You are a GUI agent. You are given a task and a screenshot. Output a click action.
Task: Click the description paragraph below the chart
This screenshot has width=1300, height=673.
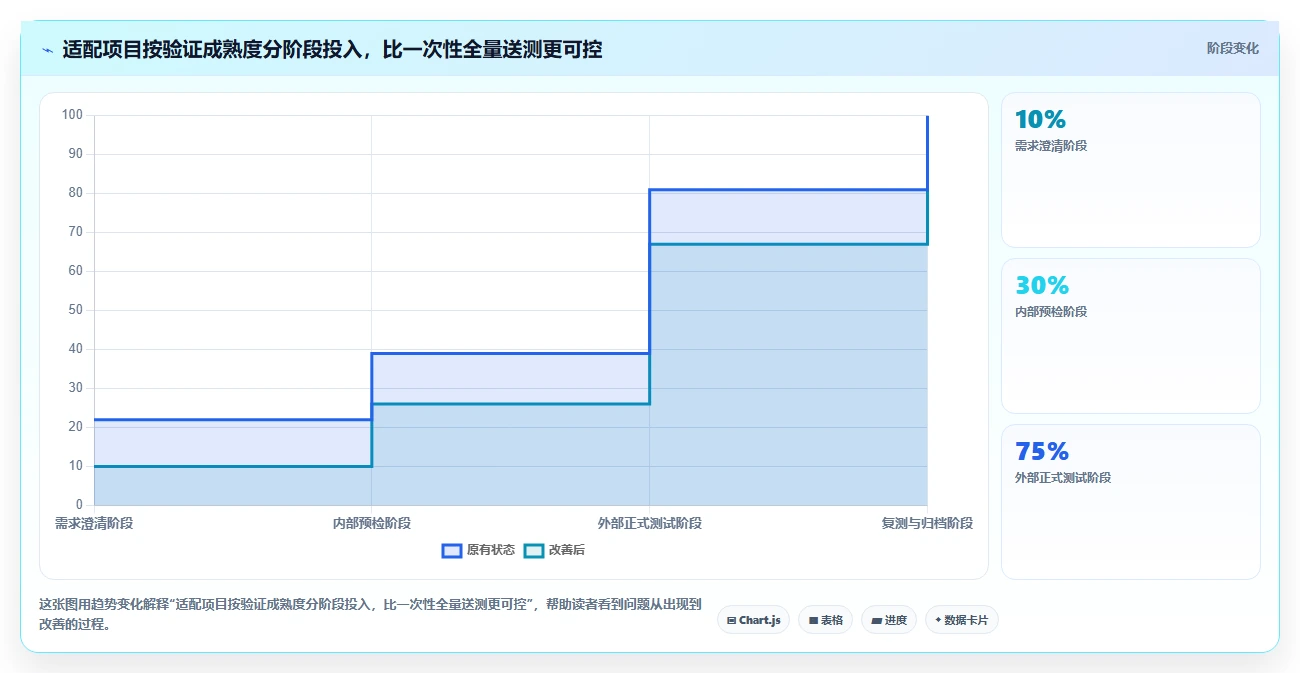pos(370,615)
